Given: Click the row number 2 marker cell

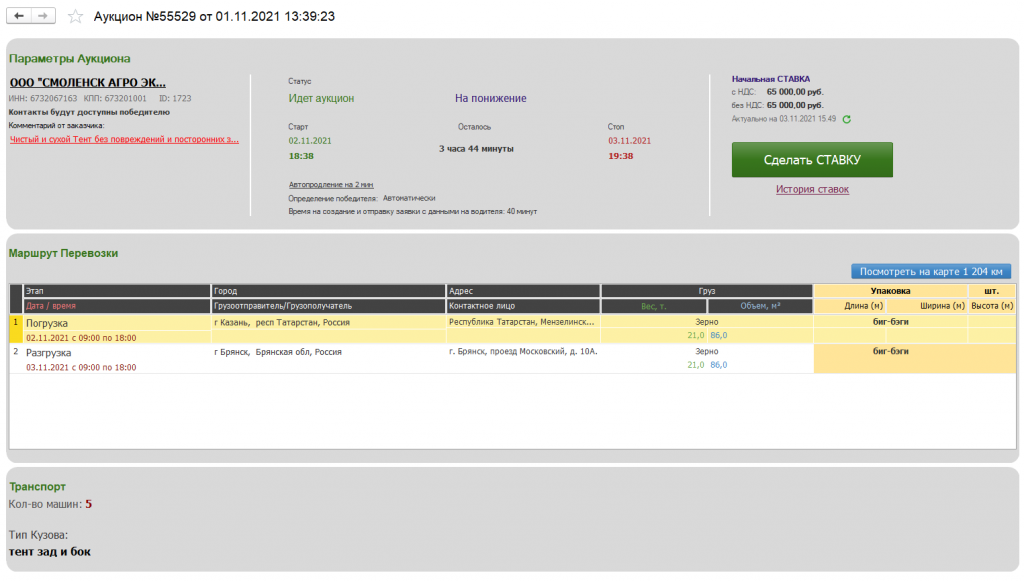Looking at the screenshot, I should (x=16, y=358).
